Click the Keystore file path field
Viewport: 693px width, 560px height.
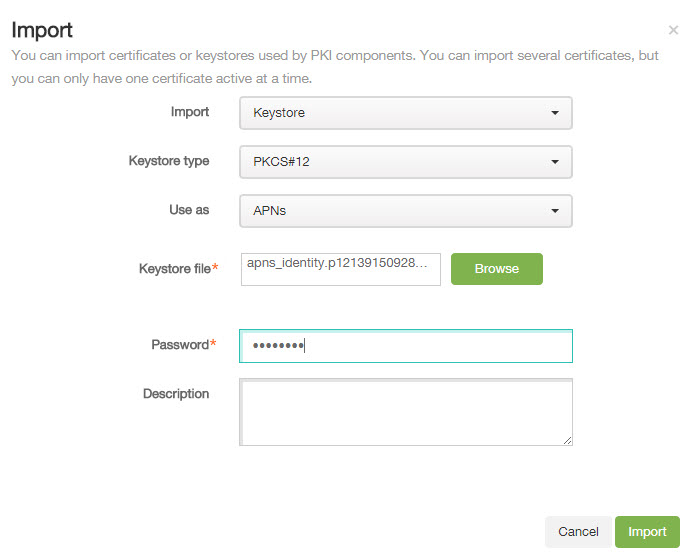(x=341, y=269)
